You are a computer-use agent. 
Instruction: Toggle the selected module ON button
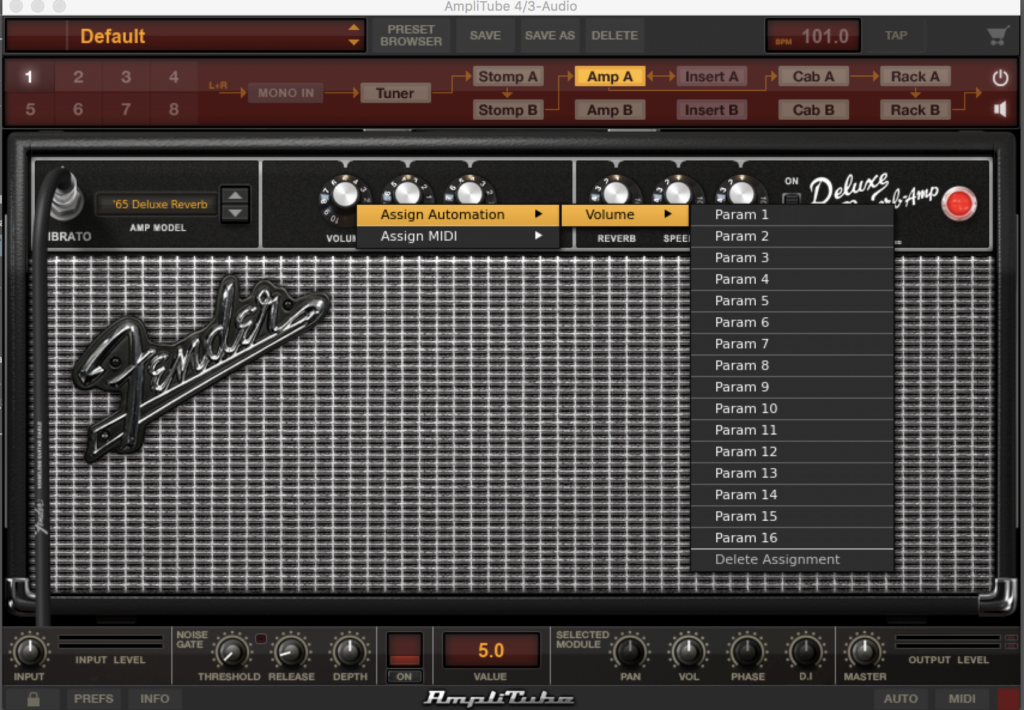click(x=404, y=676)
